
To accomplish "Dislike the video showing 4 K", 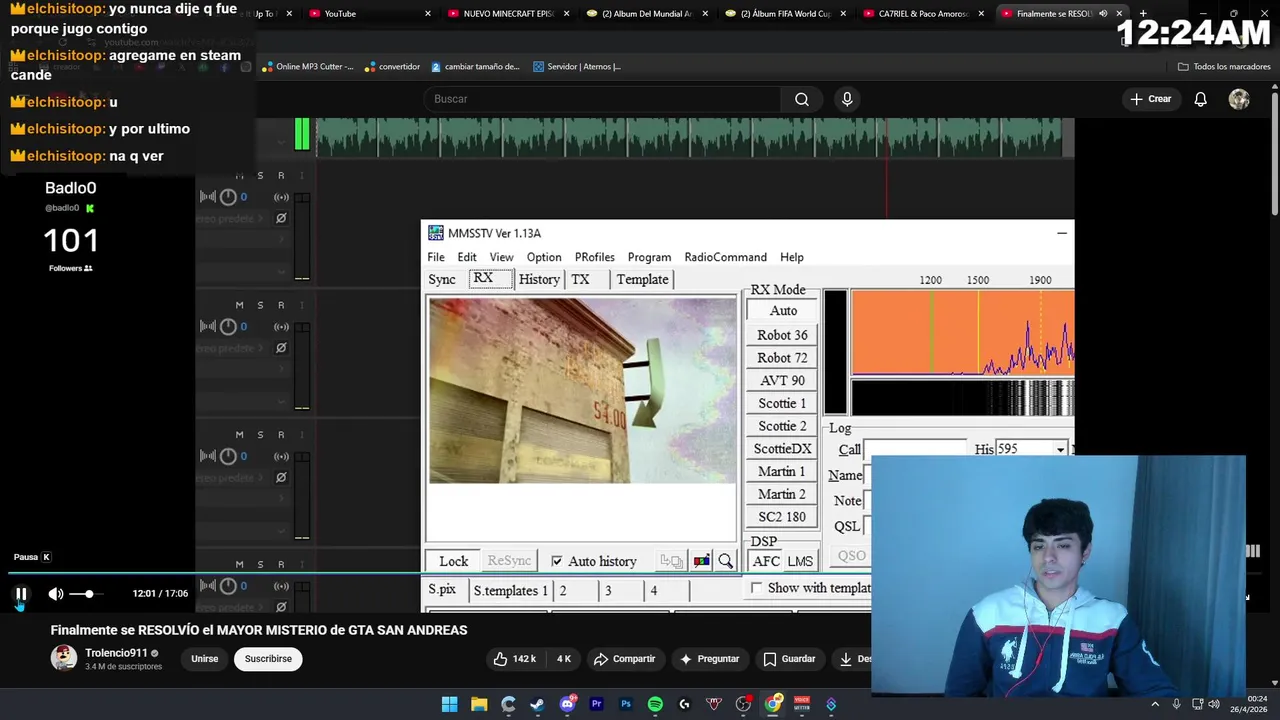I will tap(563, 659).
